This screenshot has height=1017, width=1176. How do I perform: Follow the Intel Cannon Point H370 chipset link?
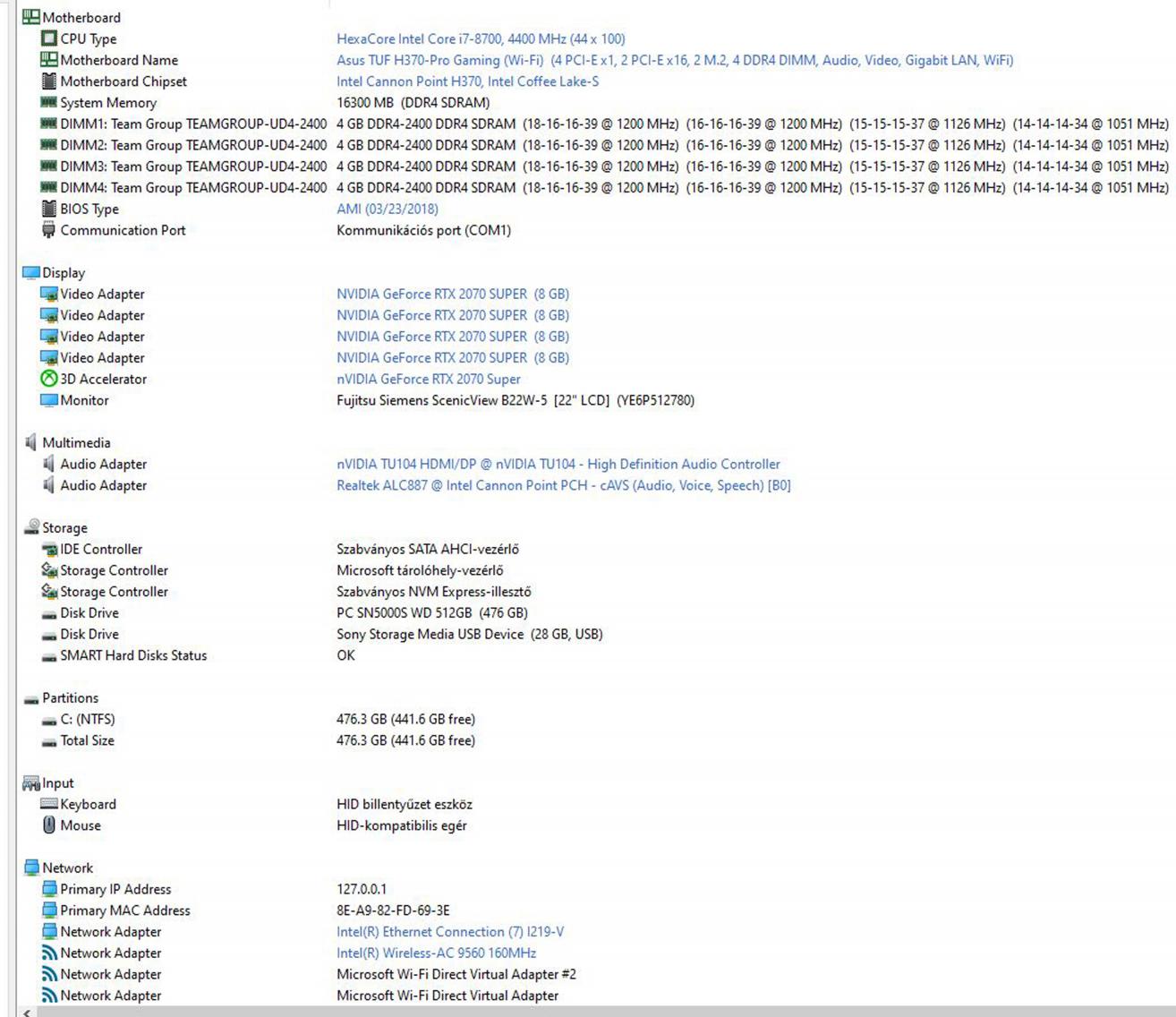(467, 81)
